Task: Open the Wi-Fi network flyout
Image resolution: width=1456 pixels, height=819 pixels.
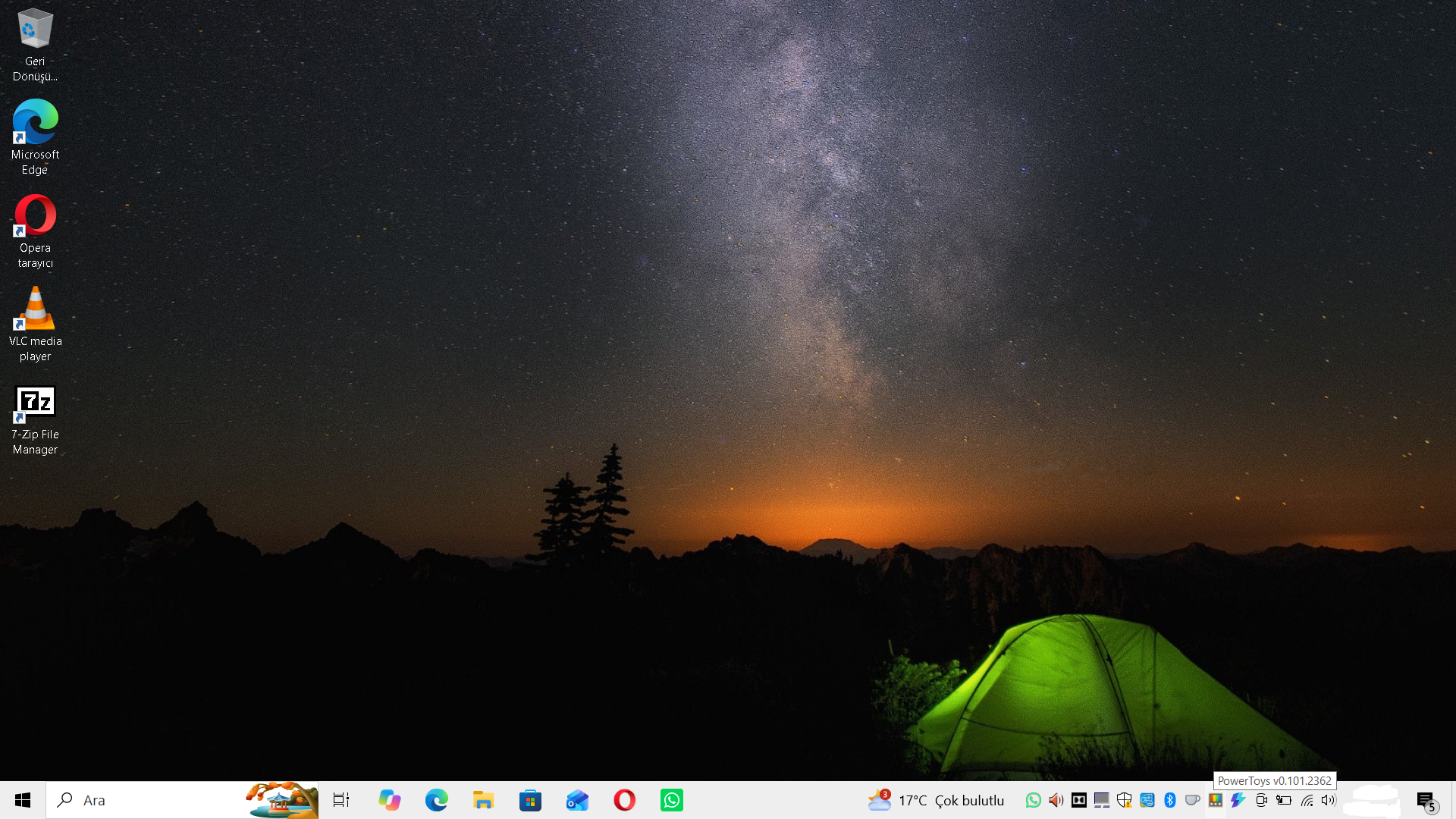Action: click(1307, 800)
